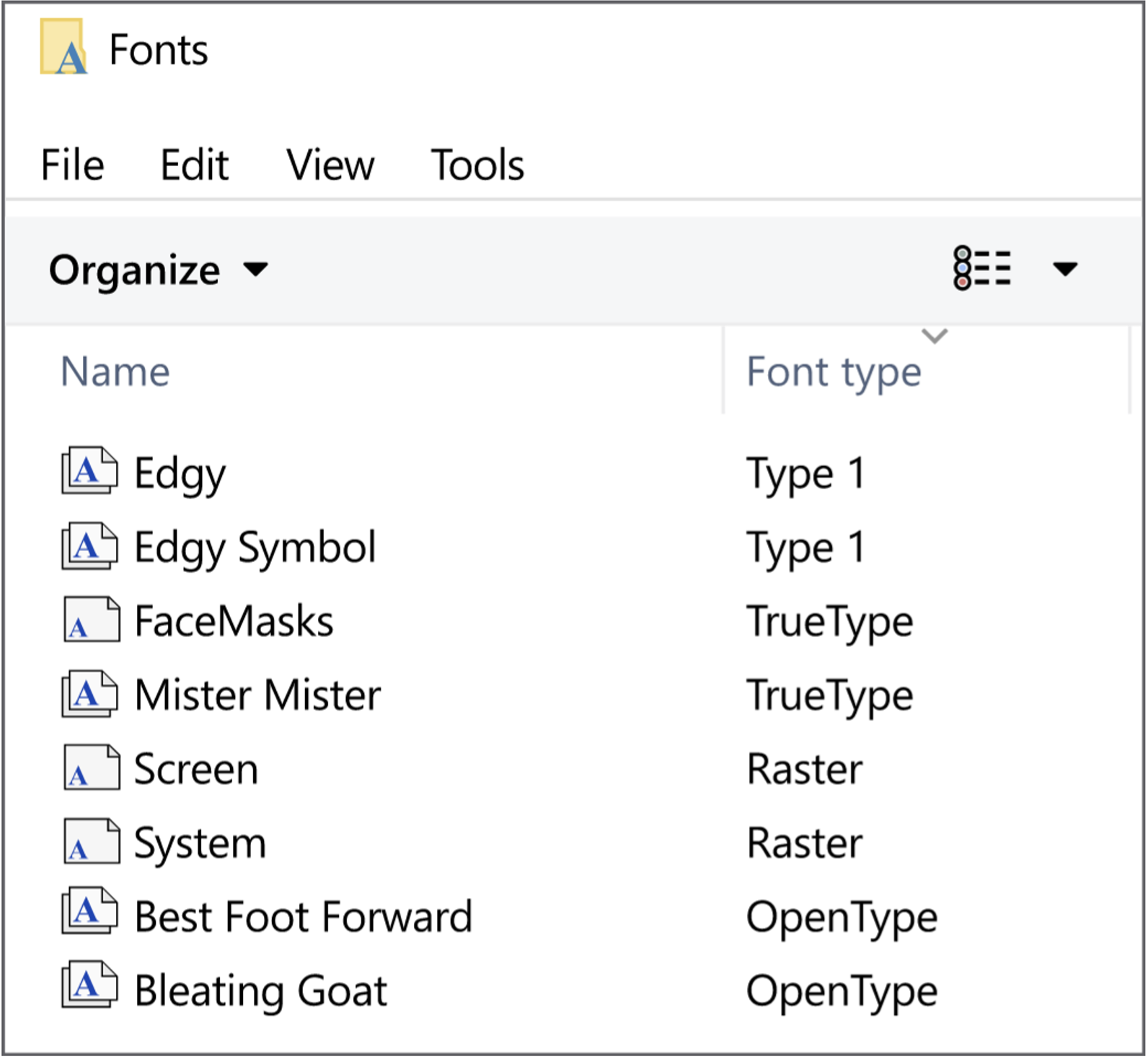Click the change view layout icon
This screenshot has width=1148, height=1059.
tap(982, 269)
